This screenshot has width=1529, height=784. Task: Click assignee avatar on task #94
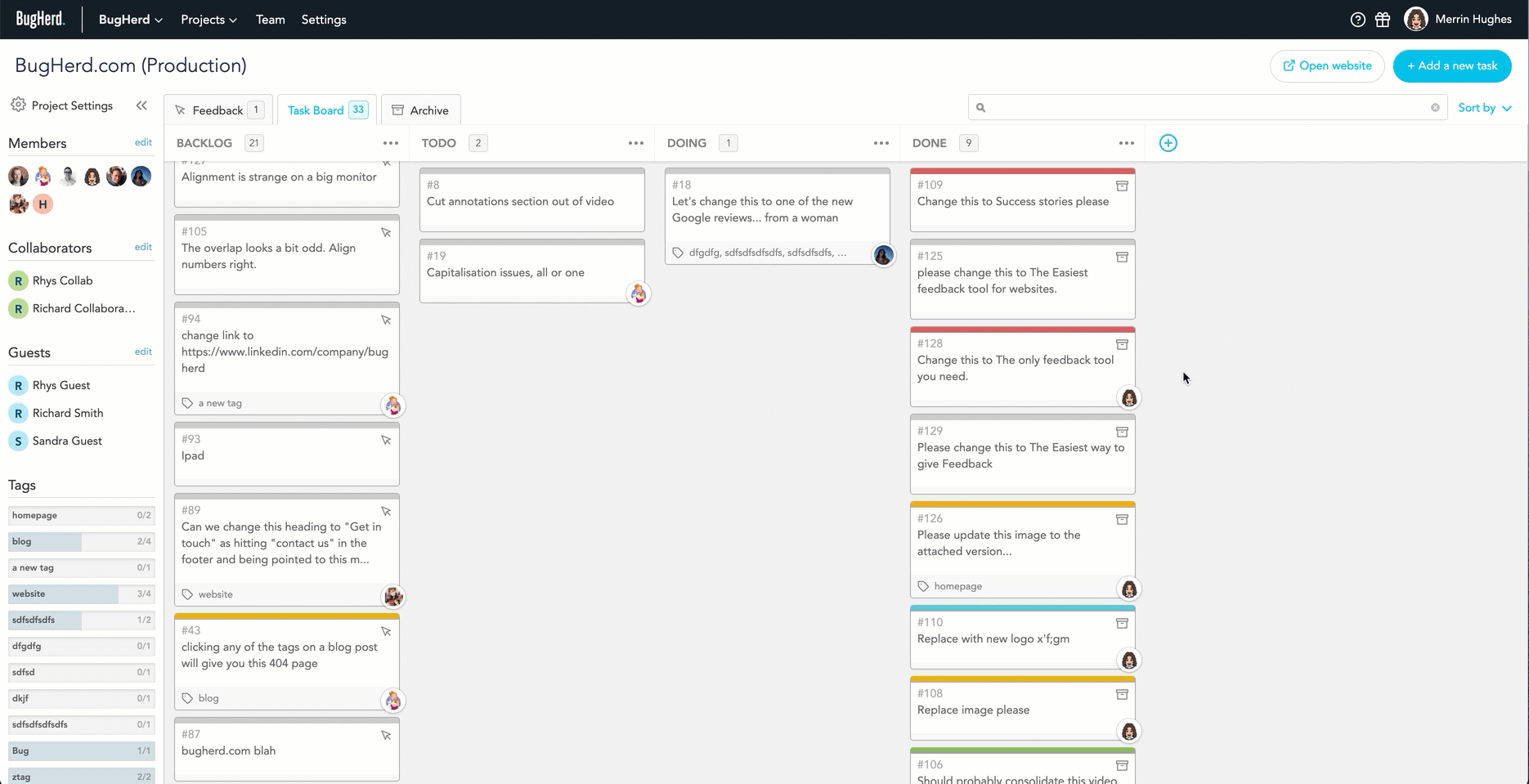(392, 405)
